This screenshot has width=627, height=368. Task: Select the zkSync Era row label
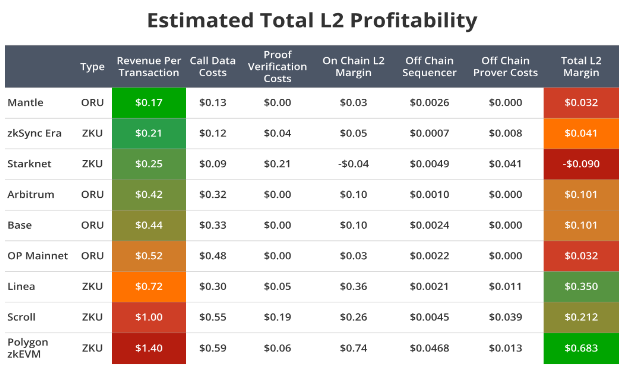click(x=34, y=133)
